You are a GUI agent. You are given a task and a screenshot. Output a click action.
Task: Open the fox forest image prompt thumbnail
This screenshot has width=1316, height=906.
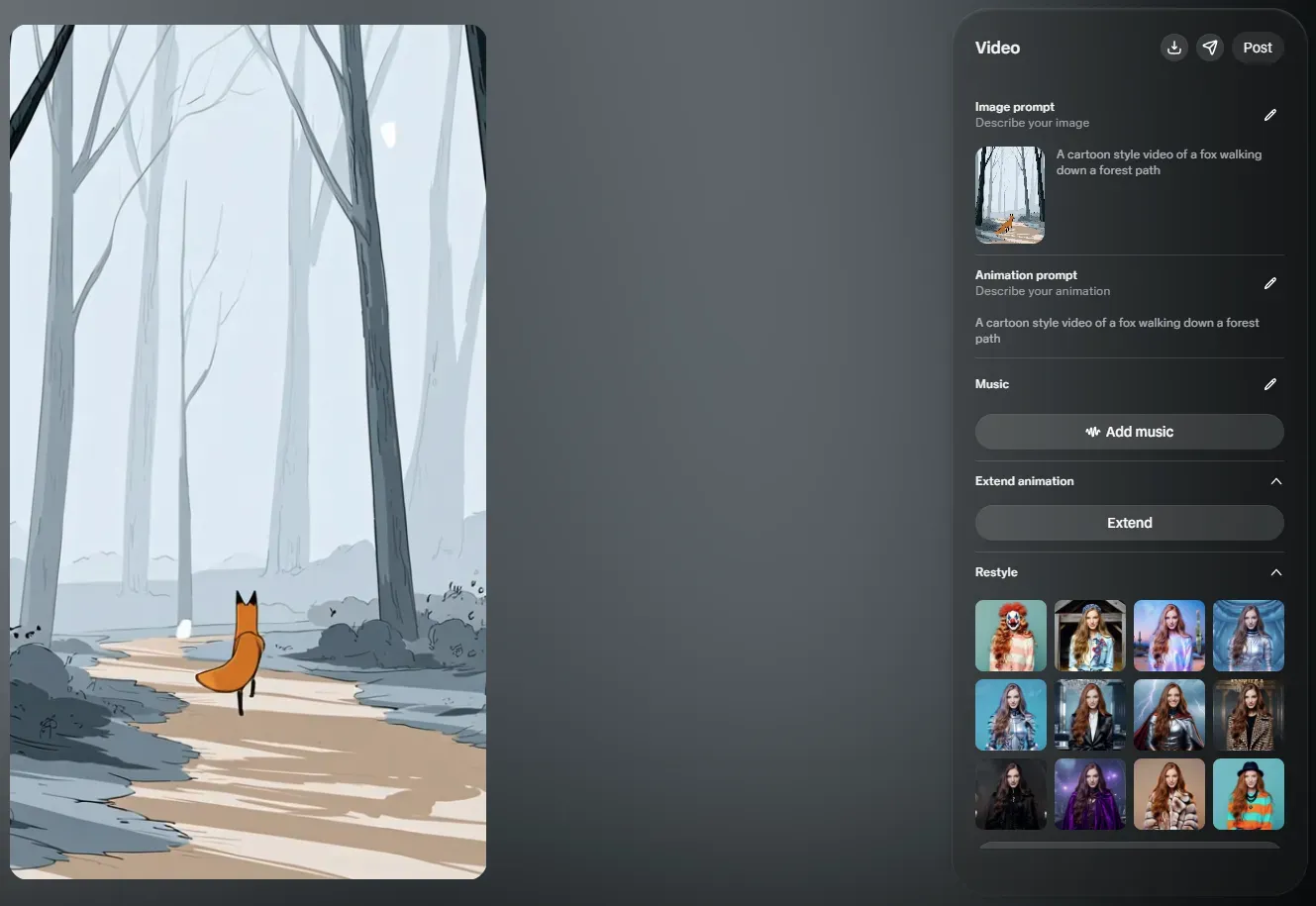pyautogui.click(x=1010, y=195)
